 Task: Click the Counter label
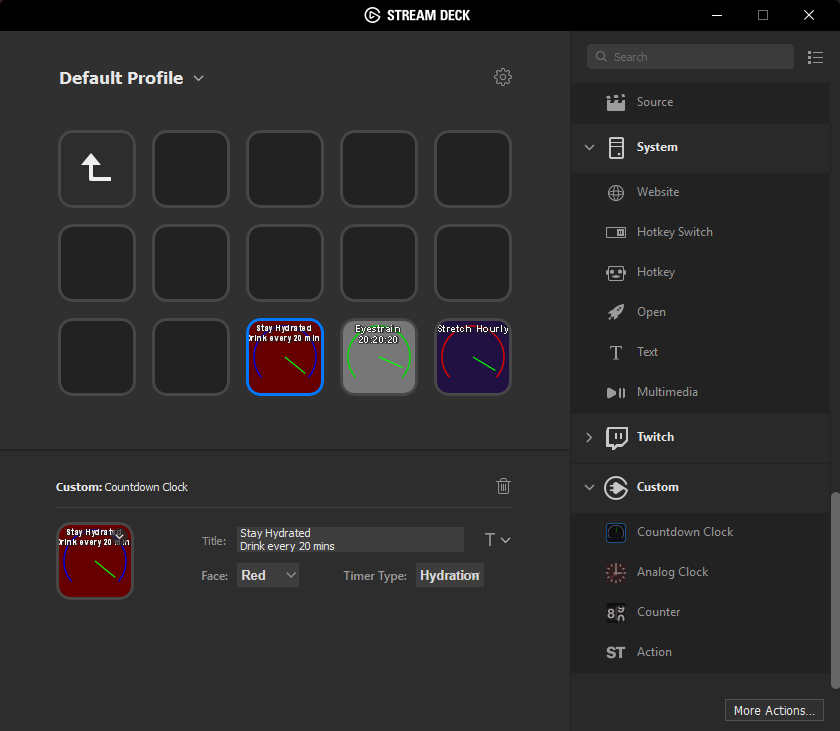(658, 613)
